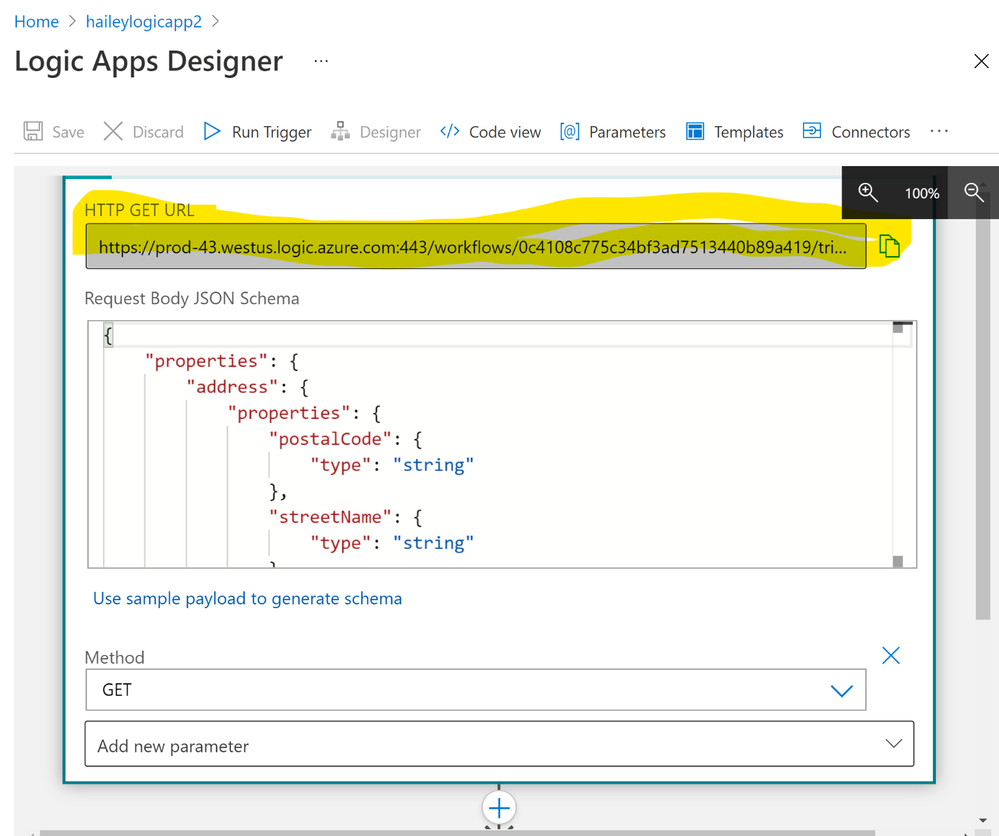Click the Method field label

click(115, 657)
